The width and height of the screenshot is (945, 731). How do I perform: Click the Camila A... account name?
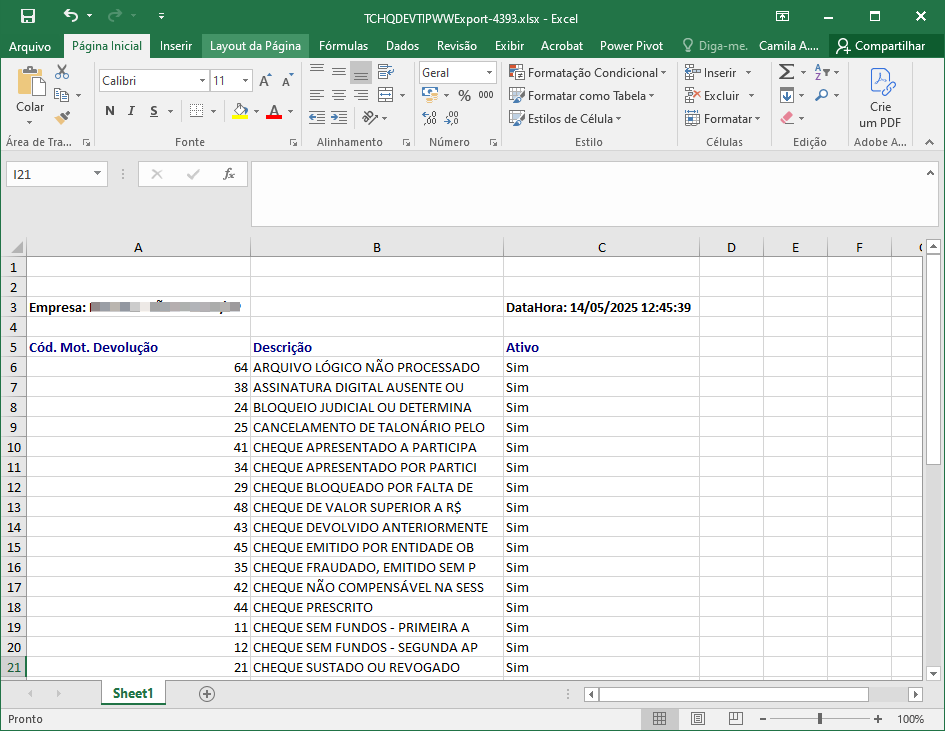(x=788, y=46)
